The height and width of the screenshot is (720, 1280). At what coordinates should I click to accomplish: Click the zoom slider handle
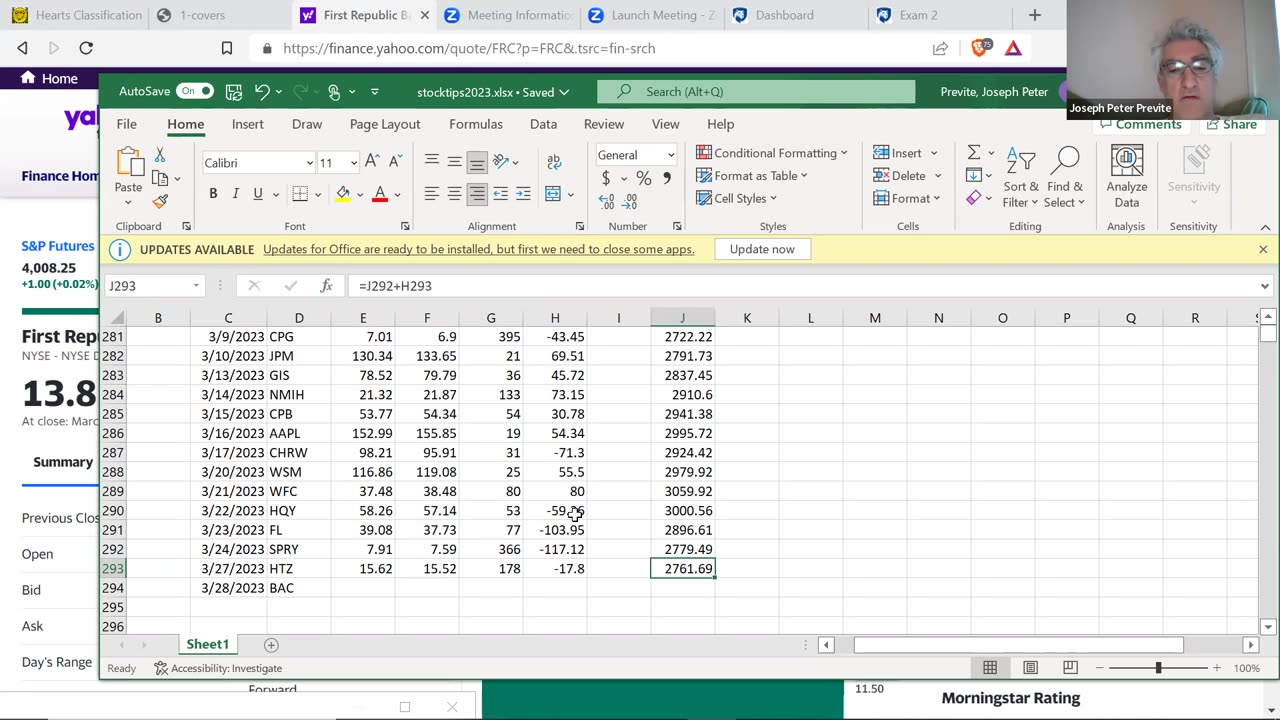(x=1158, y=668)
